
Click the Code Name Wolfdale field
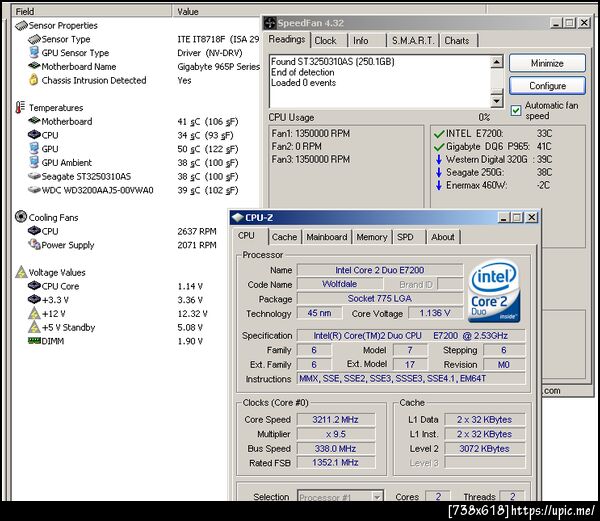click(x=340, y=284)
